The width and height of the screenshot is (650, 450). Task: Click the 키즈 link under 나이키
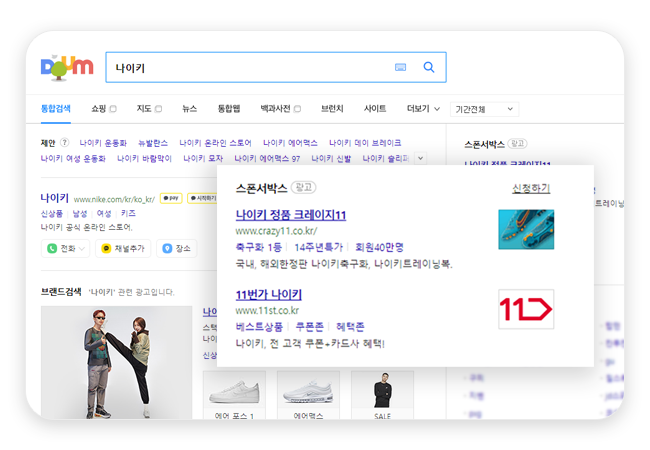tap(128, 213)
